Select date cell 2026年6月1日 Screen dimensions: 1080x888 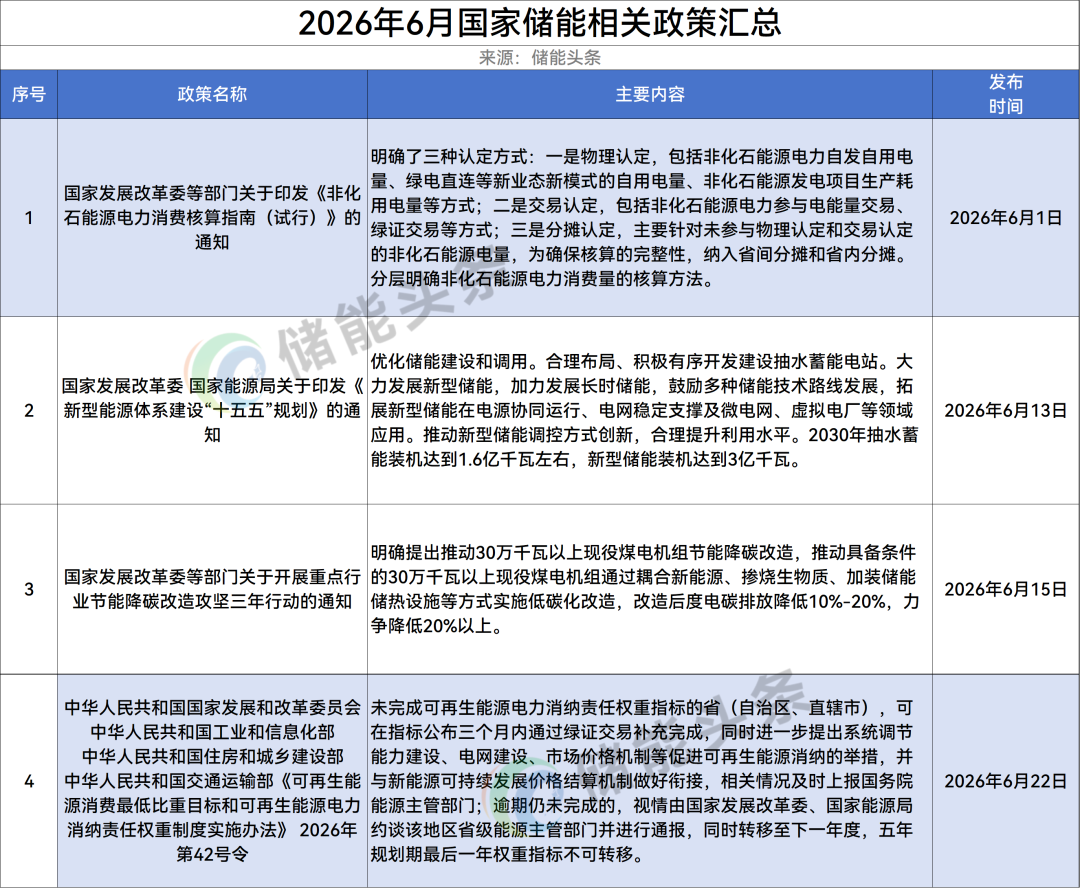tap(1006, 218)
